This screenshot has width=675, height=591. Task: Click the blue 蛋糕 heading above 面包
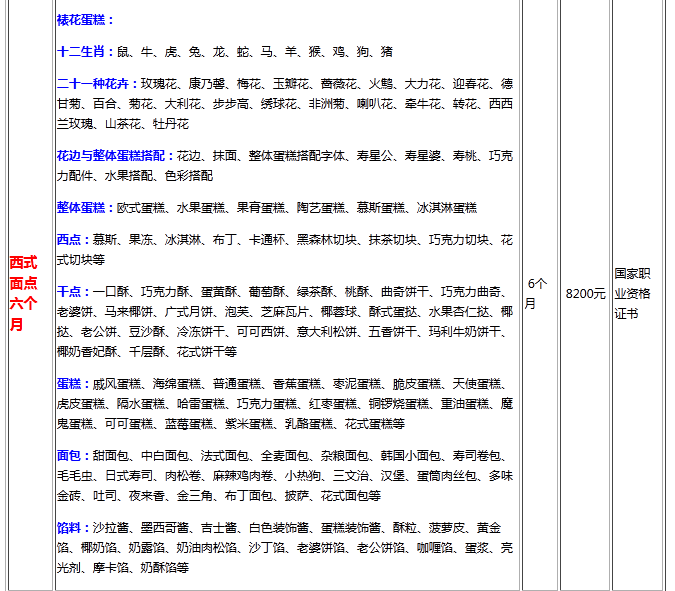coord(71,384)
